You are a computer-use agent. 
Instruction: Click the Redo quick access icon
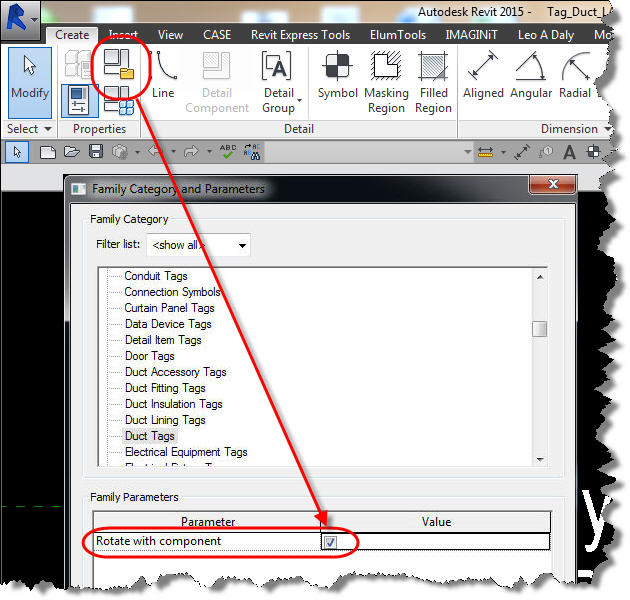pyautogui.click(x=191, y=152)
